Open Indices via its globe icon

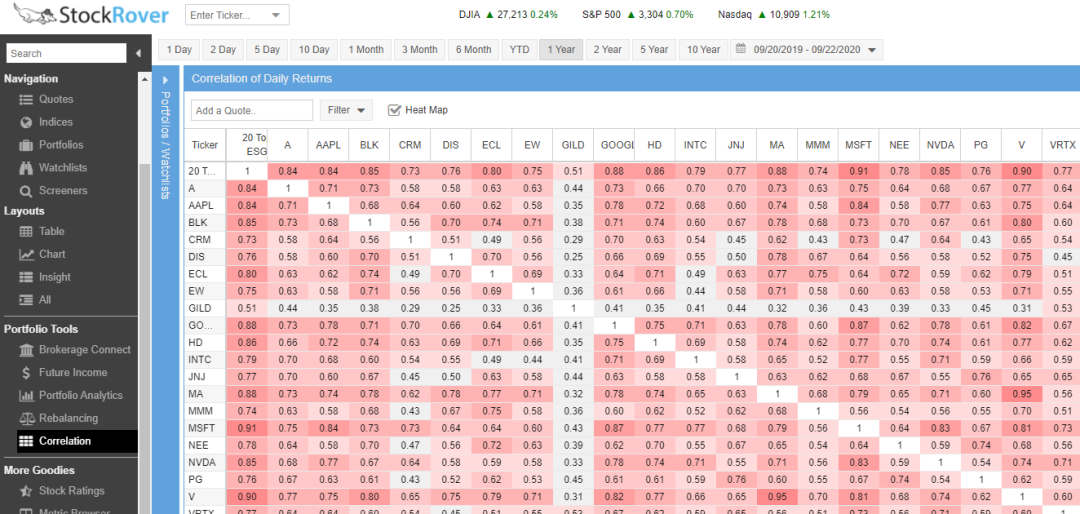tap(27, 122)
